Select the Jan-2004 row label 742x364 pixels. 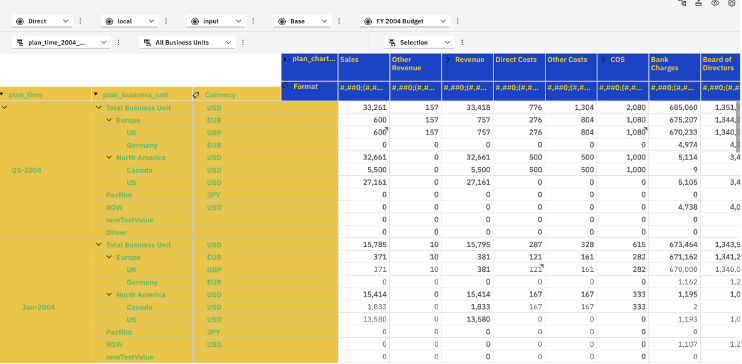(38, 307)
